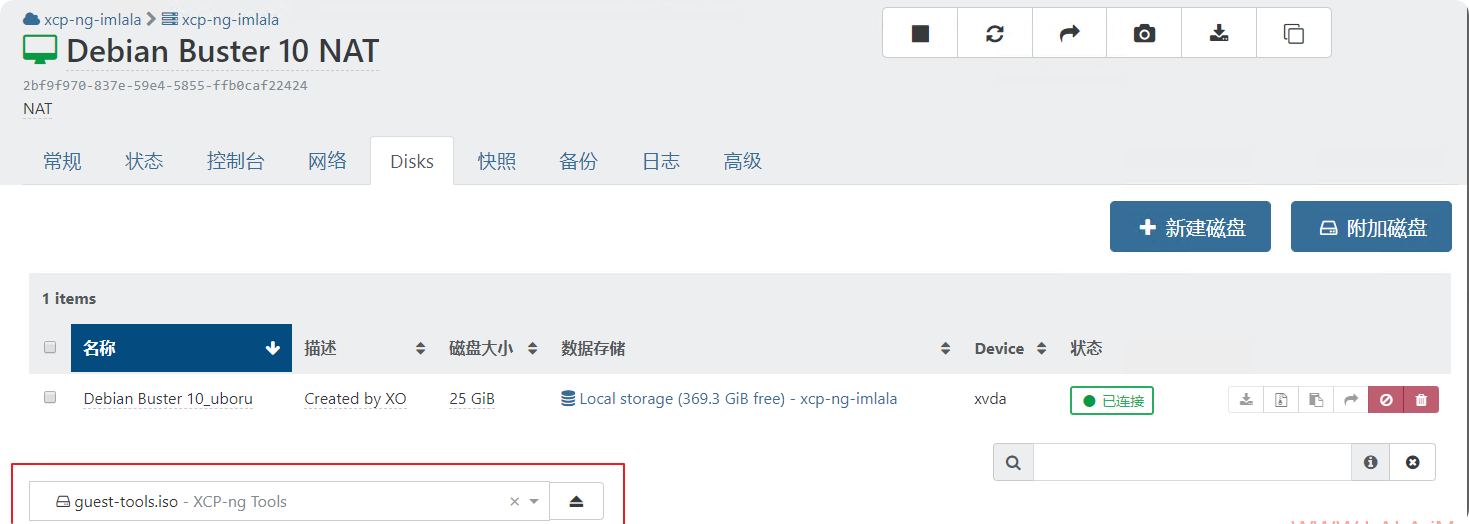This screenshot has width=1469, height=524.
Task: Click the search magnifier icon
Action: (1013, 462)
